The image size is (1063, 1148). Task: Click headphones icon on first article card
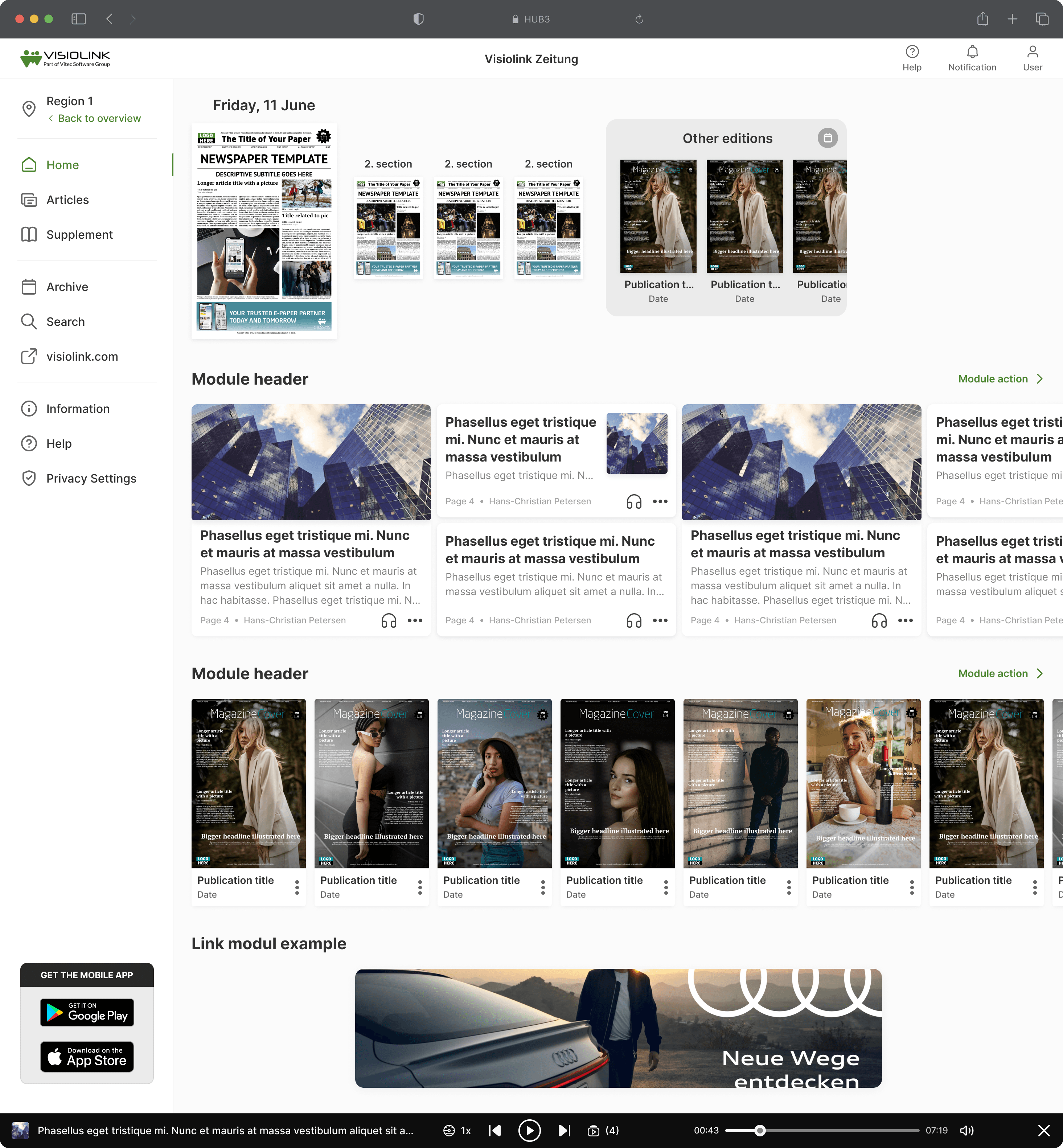(x=389, y=620)
